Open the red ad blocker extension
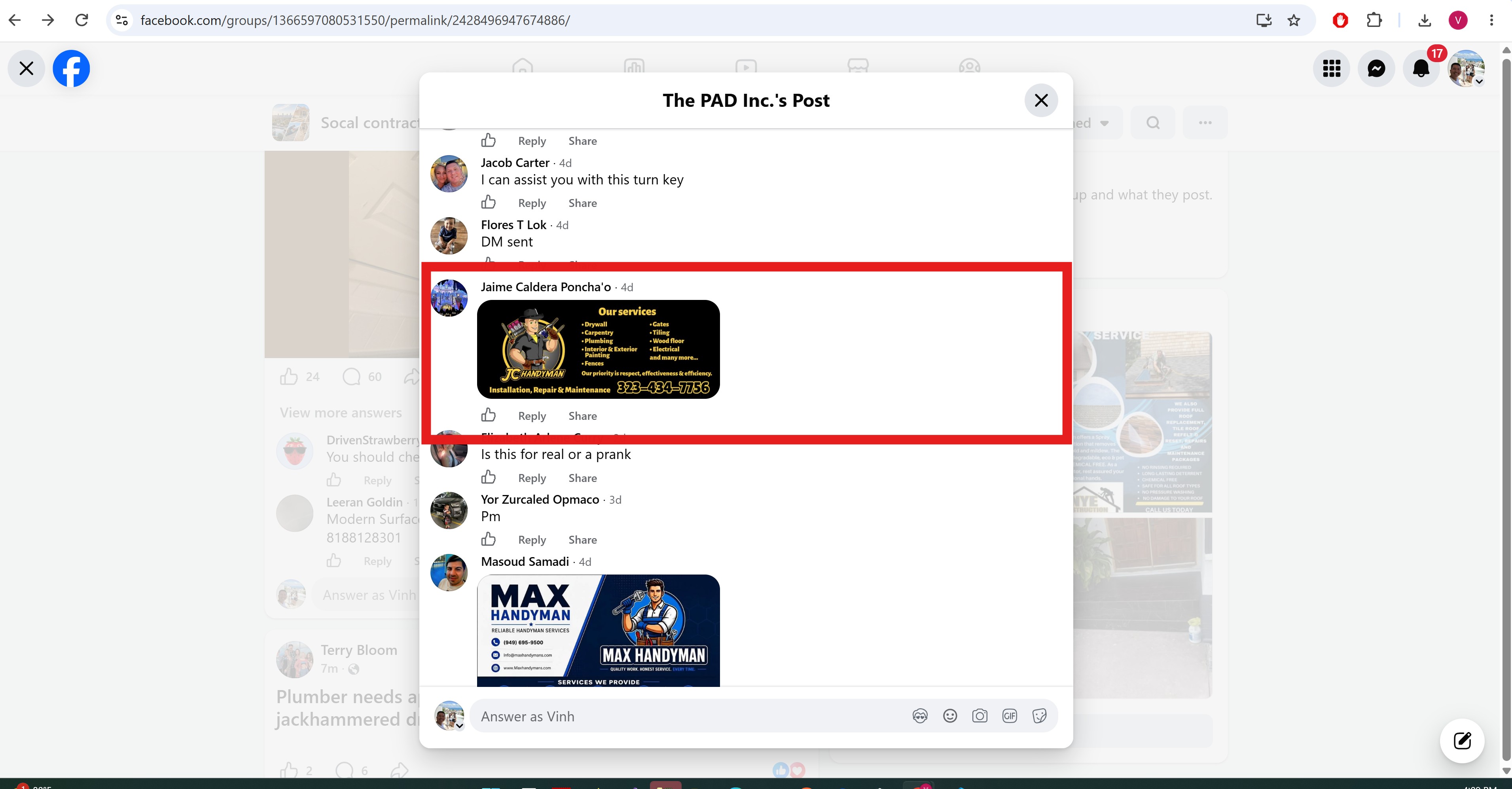 [x=1341, y=20]
